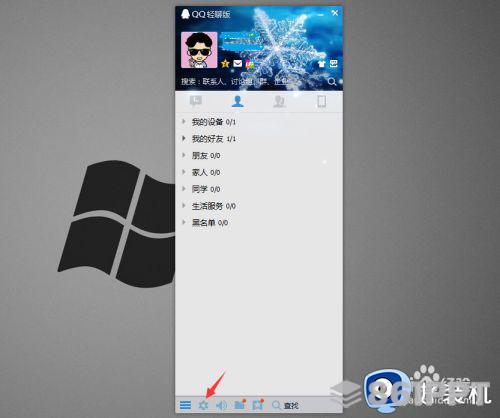Image resolution: width=500 pixels, height=418 pixels.
Task: Click the interface manager icon beside the shirt
Action: (334, 63)
